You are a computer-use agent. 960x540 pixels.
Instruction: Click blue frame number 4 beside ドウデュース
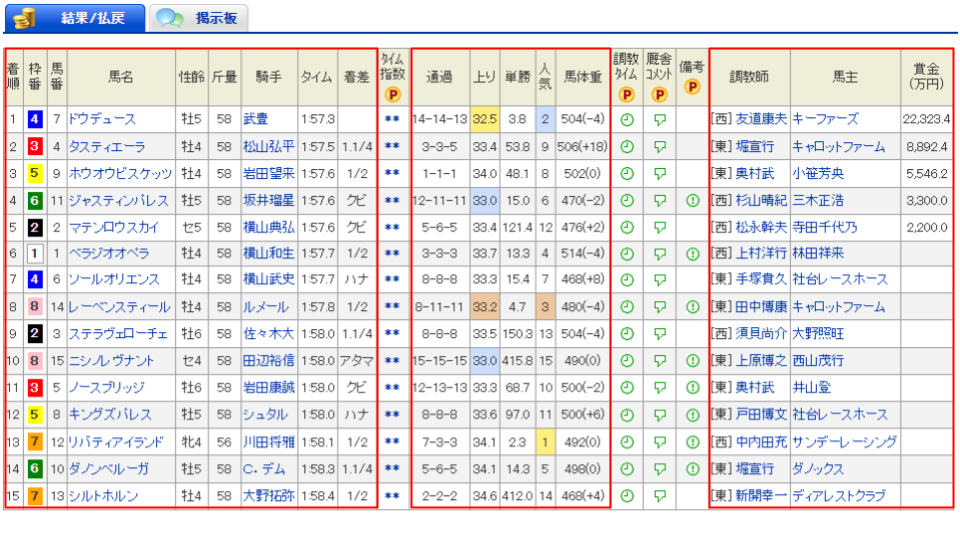tap(34, 119)
